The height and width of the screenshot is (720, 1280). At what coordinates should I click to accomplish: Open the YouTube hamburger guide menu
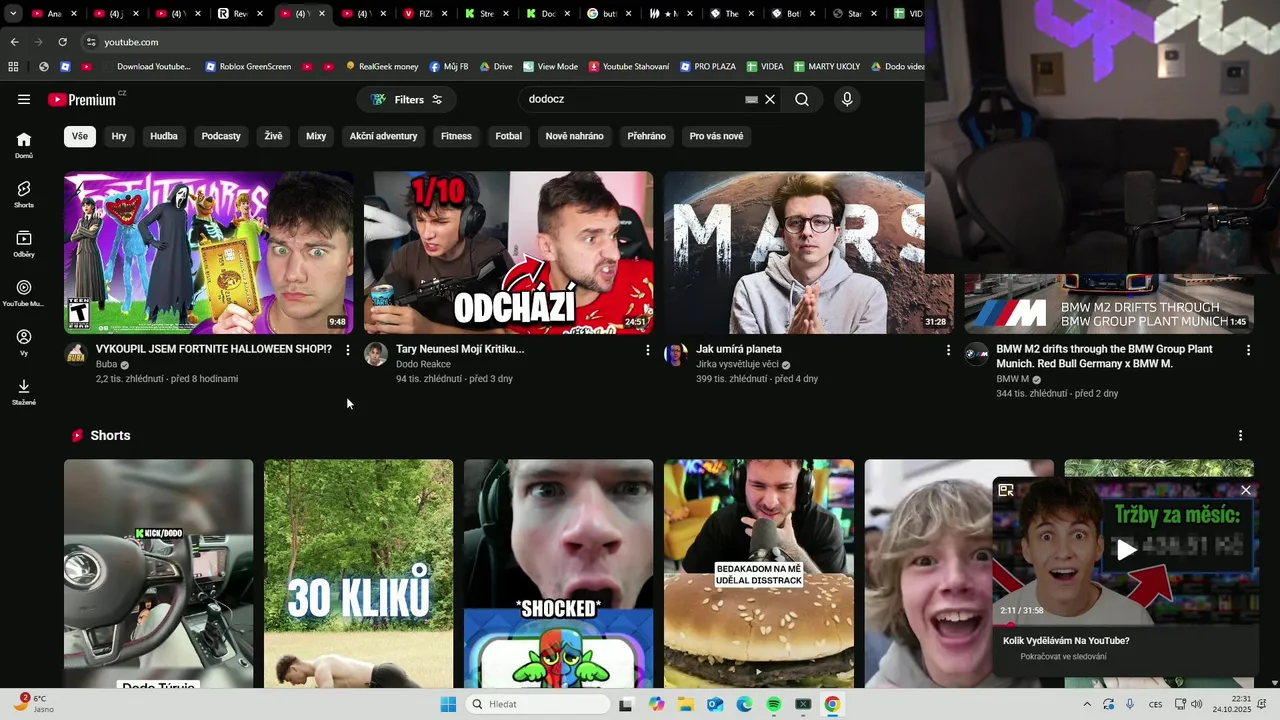pyautogui.click(x=24, y=99)
